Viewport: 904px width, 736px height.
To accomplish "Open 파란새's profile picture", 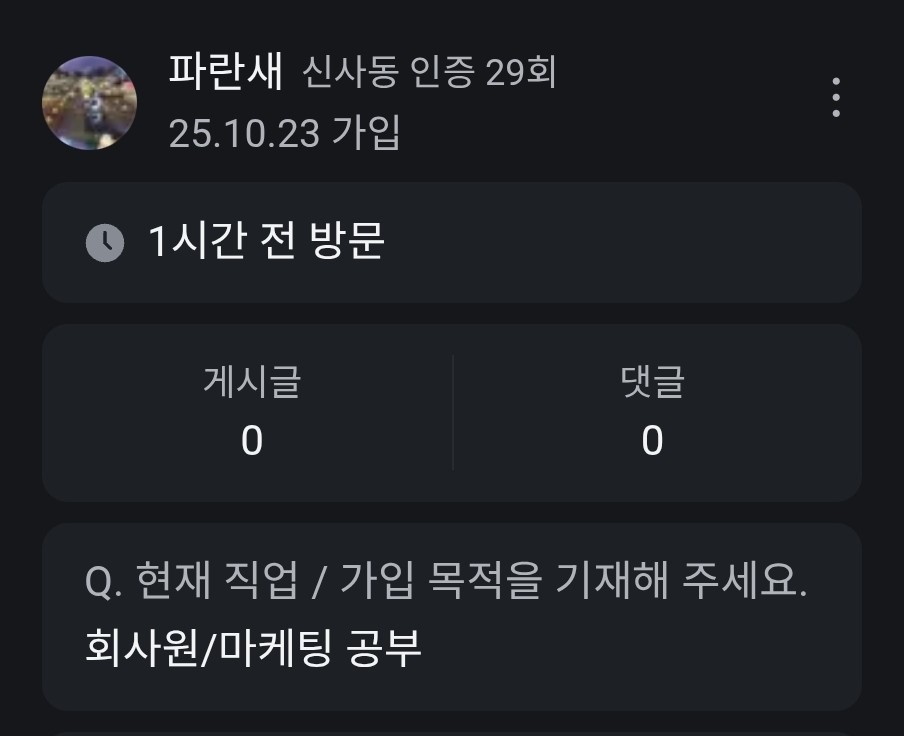I will [89, 103].
